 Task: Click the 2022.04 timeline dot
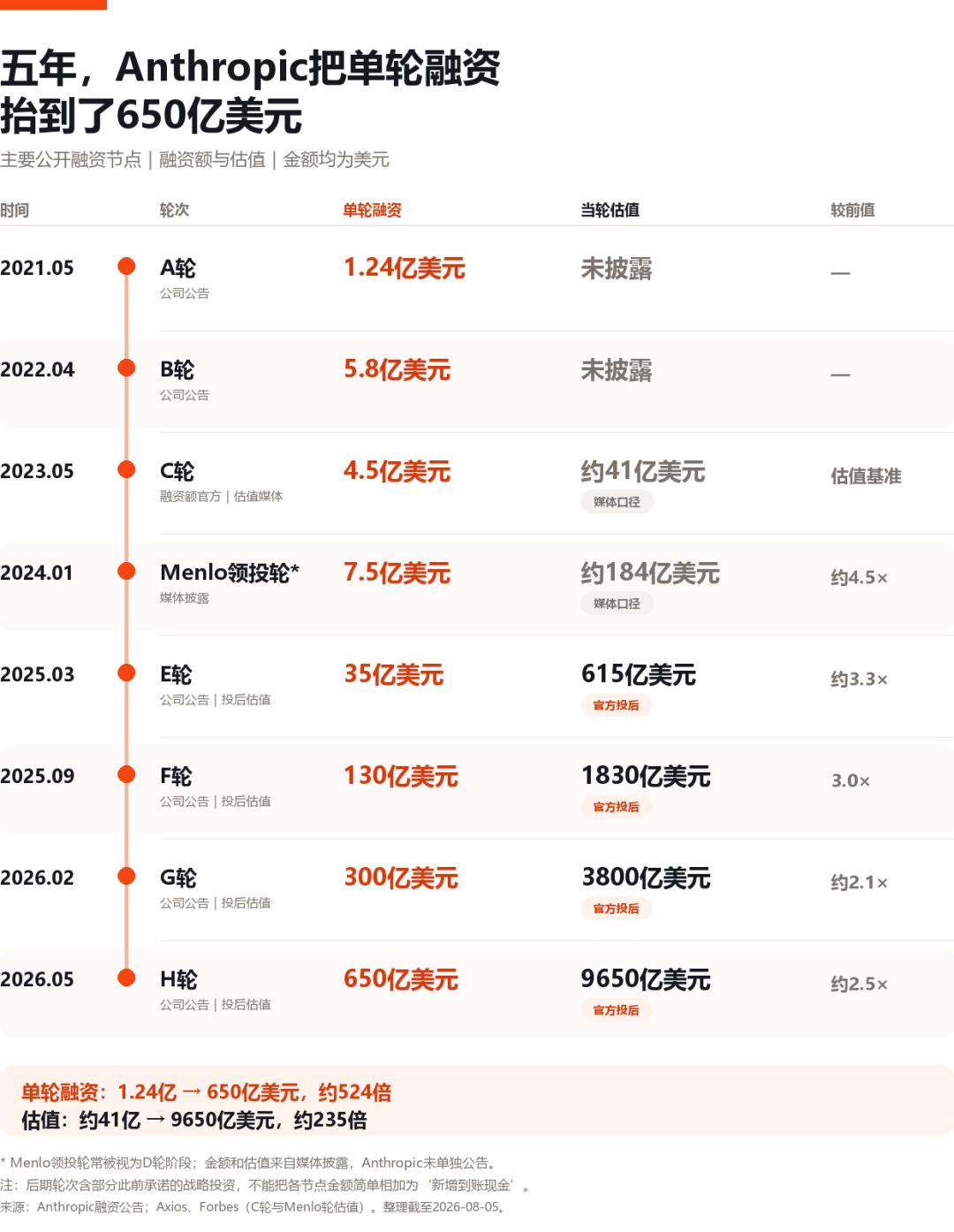tap(126, 368)
